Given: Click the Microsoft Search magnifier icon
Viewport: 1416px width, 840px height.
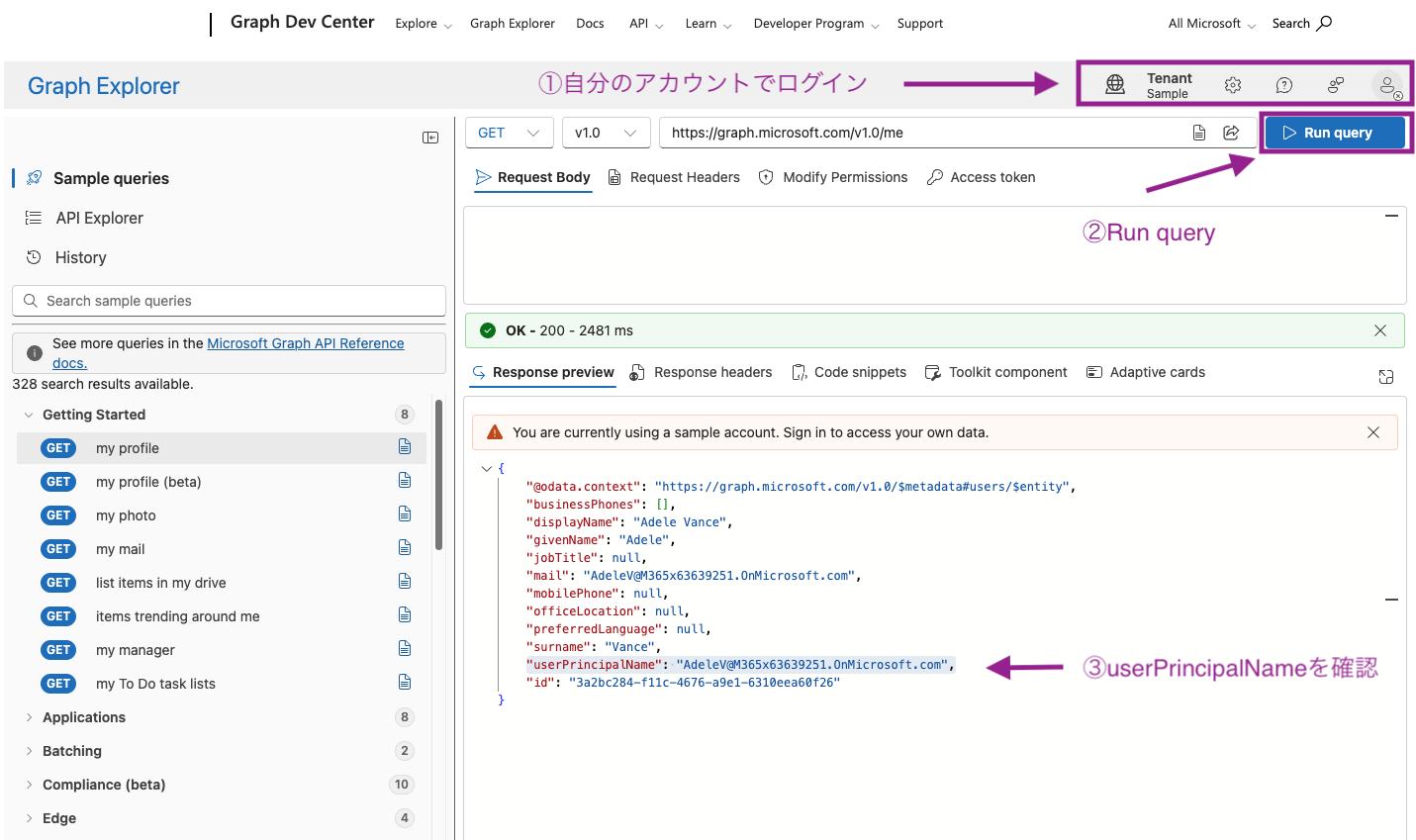Looking at the screenshot, I should pos(1325,23).
